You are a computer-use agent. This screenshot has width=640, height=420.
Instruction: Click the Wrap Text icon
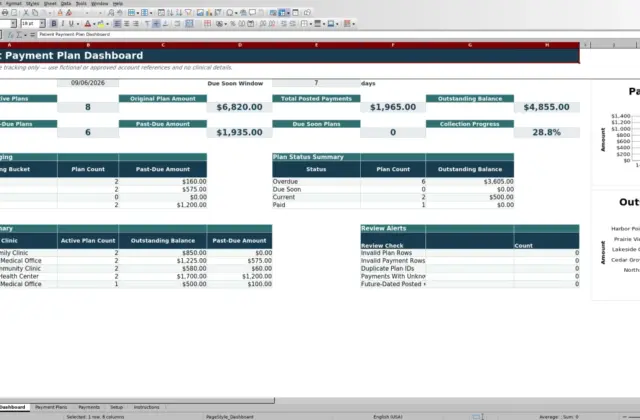[x=177, y=24]
